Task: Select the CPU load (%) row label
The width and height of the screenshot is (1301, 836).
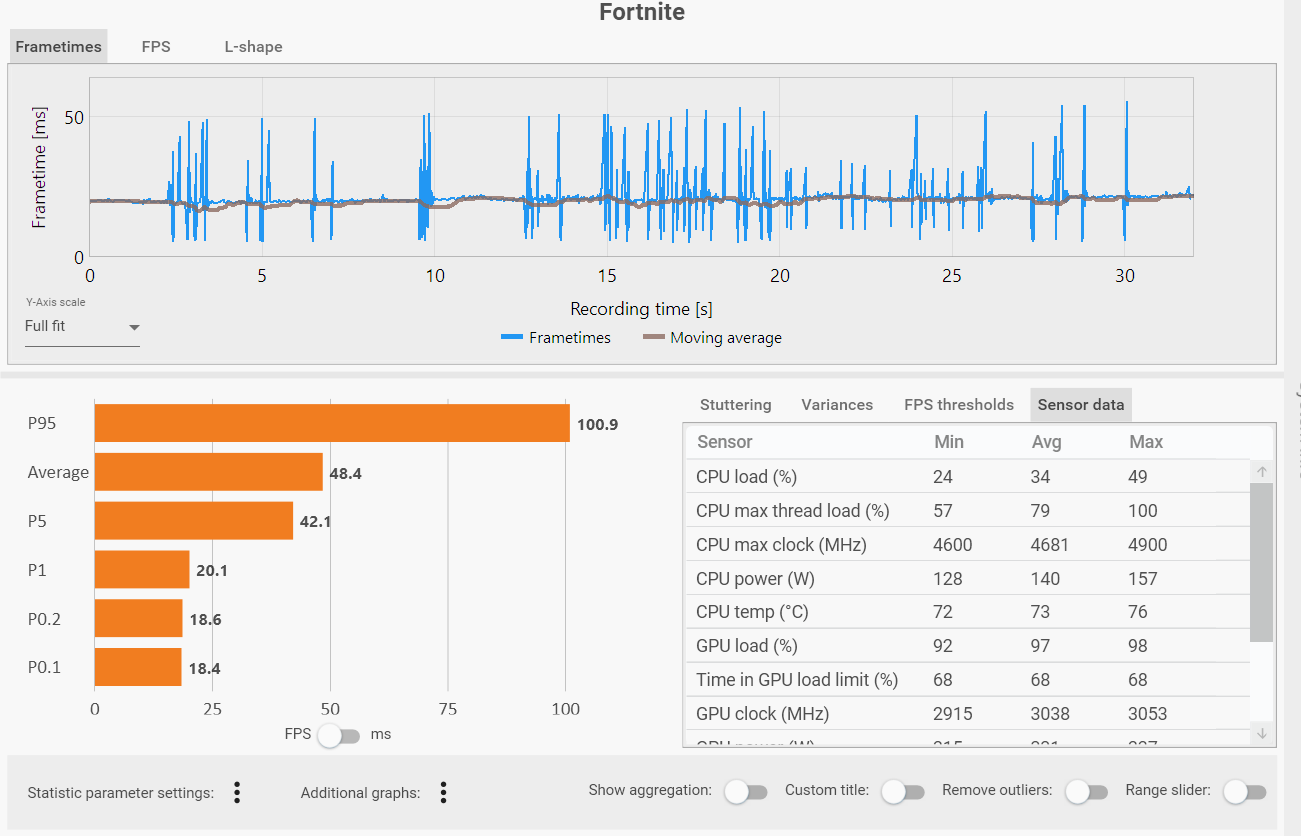Action: (x=746, y=477)
